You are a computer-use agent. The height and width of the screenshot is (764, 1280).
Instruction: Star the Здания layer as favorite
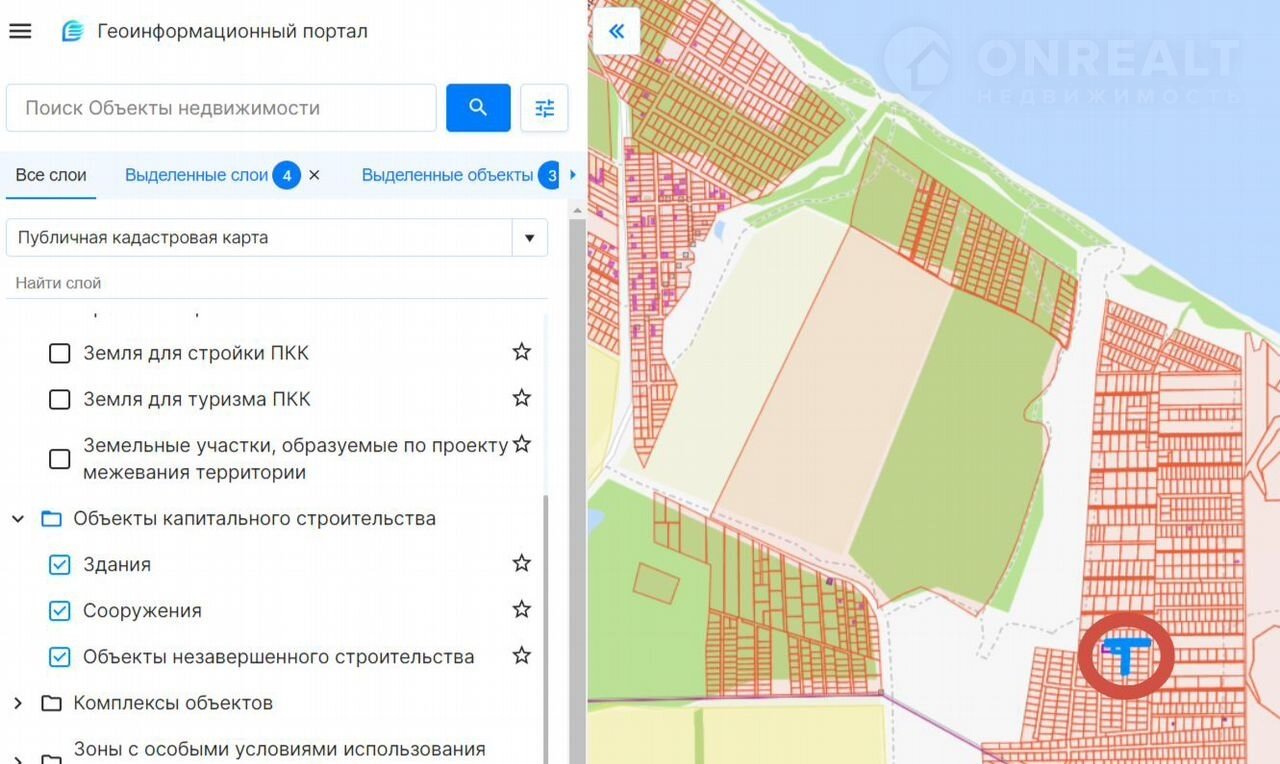(x=521, y=564)
